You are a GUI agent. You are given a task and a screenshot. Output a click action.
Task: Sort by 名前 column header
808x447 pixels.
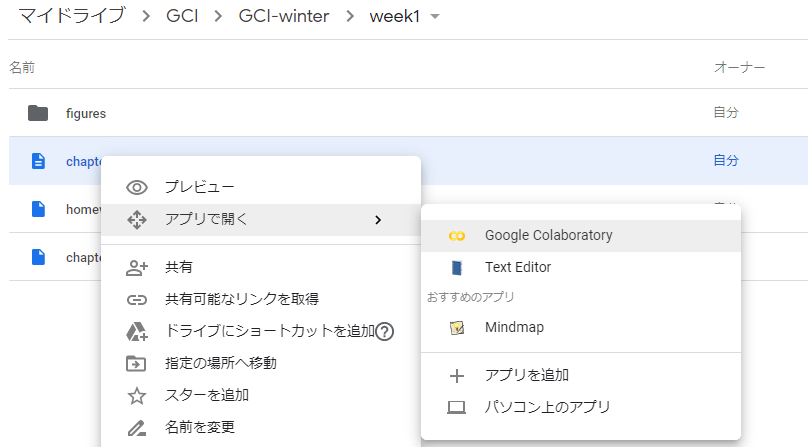pyautogui.click(x=22, y=68)
